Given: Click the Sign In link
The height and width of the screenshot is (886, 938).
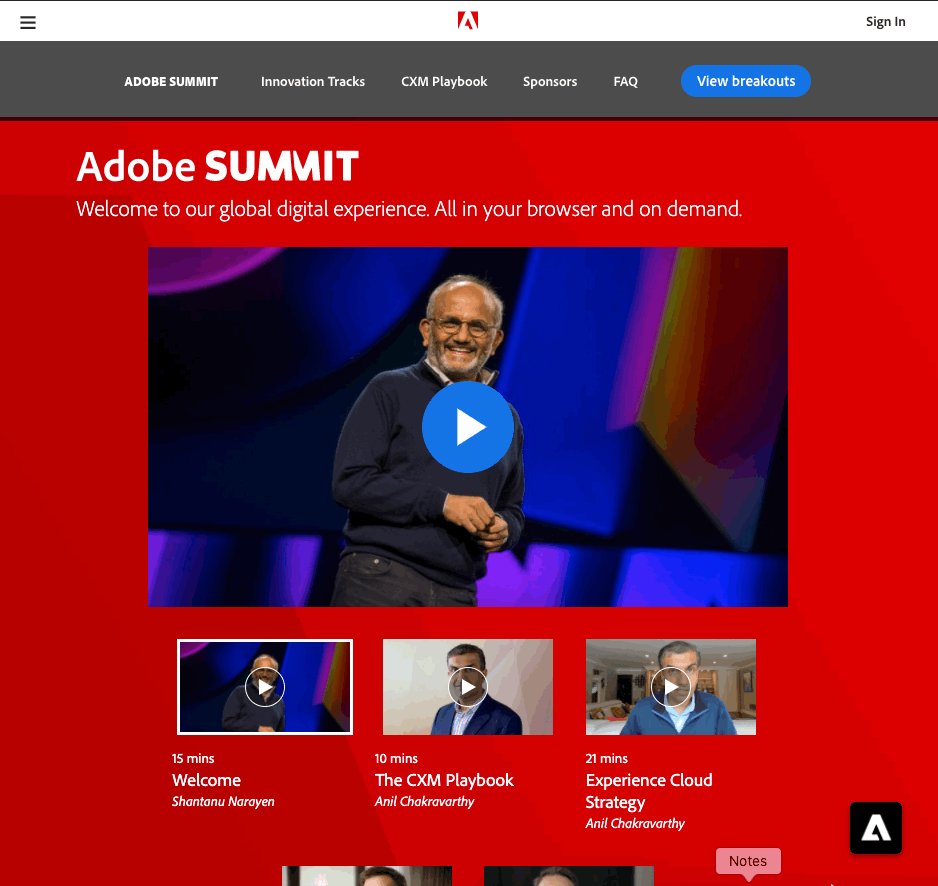Looking at the screenshot, I should (x=885, y=22).
